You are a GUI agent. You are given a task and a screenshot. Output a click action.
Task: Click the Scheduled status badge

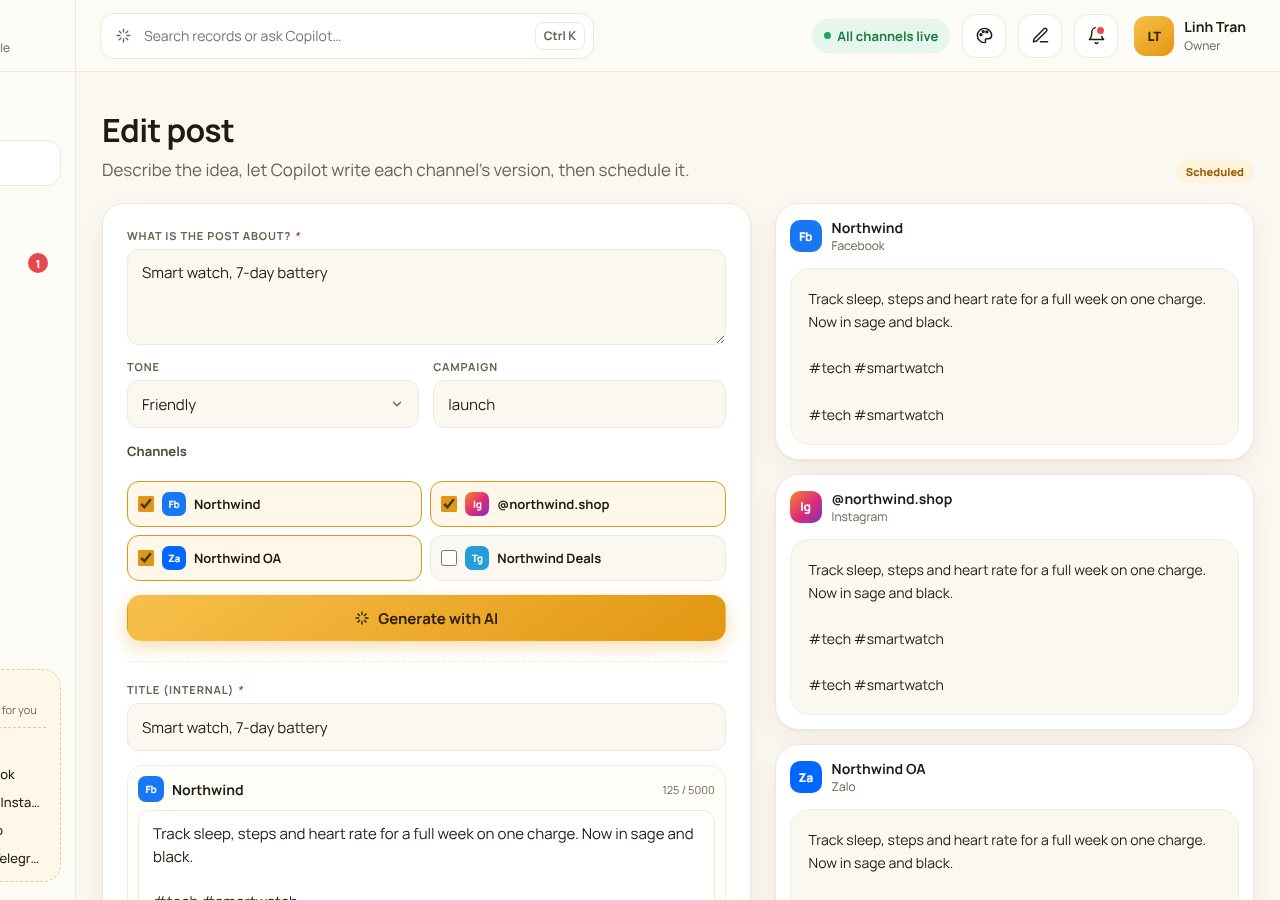point(1215,172)
